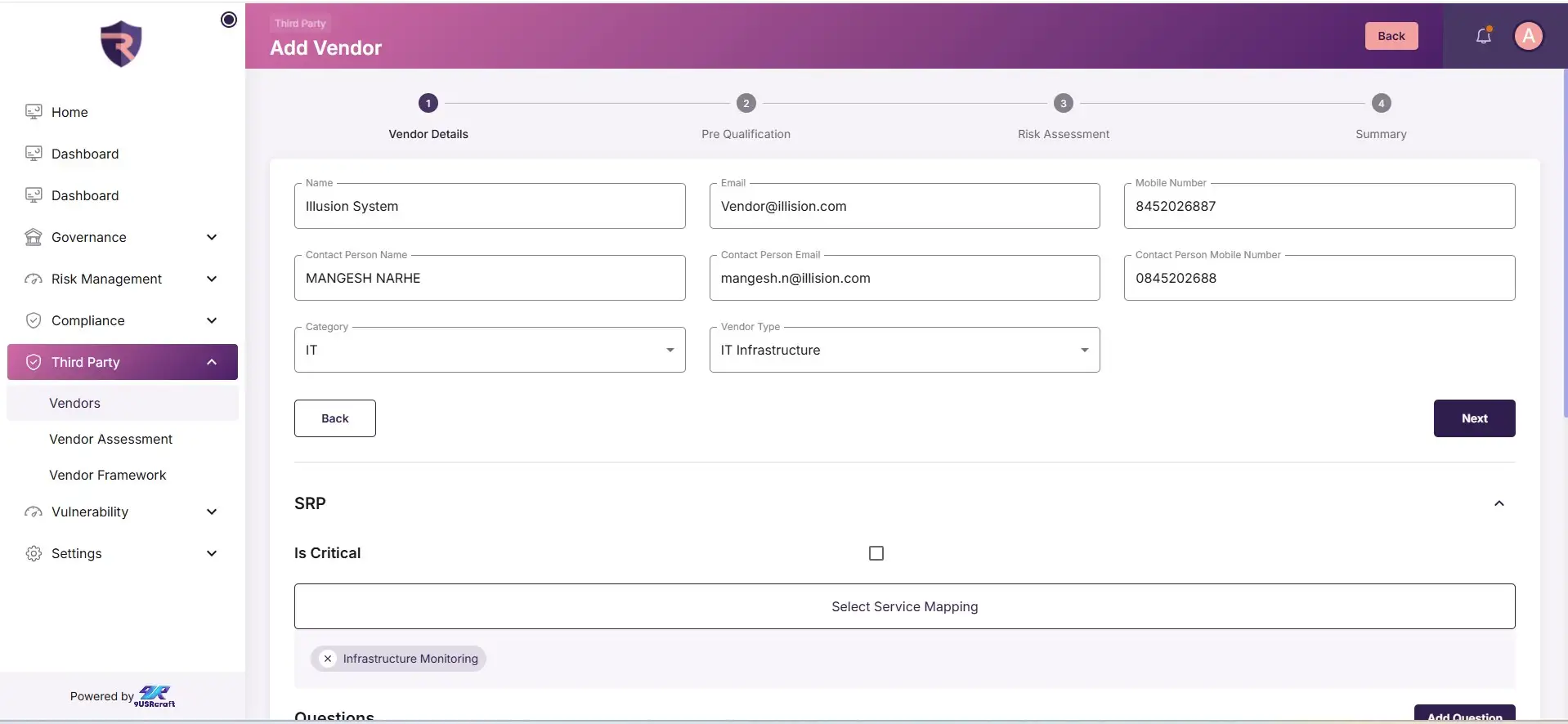Open Vendor Framework in the sidebar
The image size is (1568, 724).
point(107,475)
